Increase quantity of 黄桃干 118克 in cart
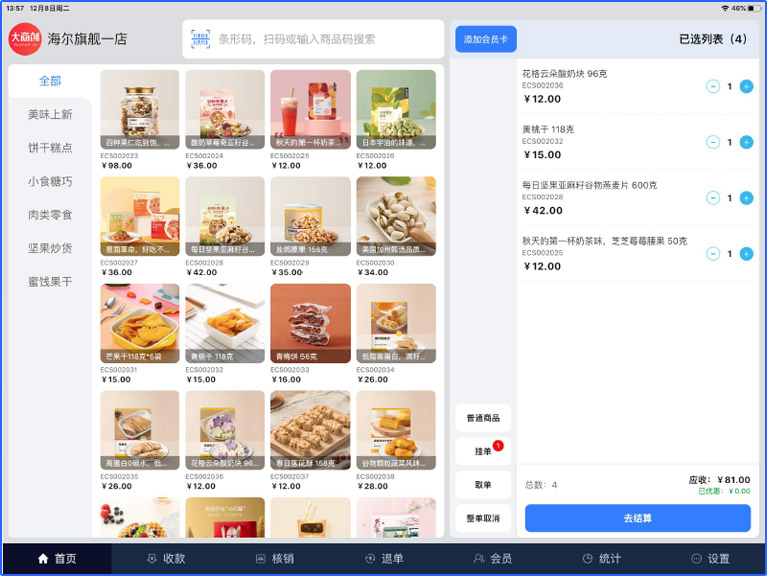The height and width of the screenshot is (576, 767). (x=746, y=142)
